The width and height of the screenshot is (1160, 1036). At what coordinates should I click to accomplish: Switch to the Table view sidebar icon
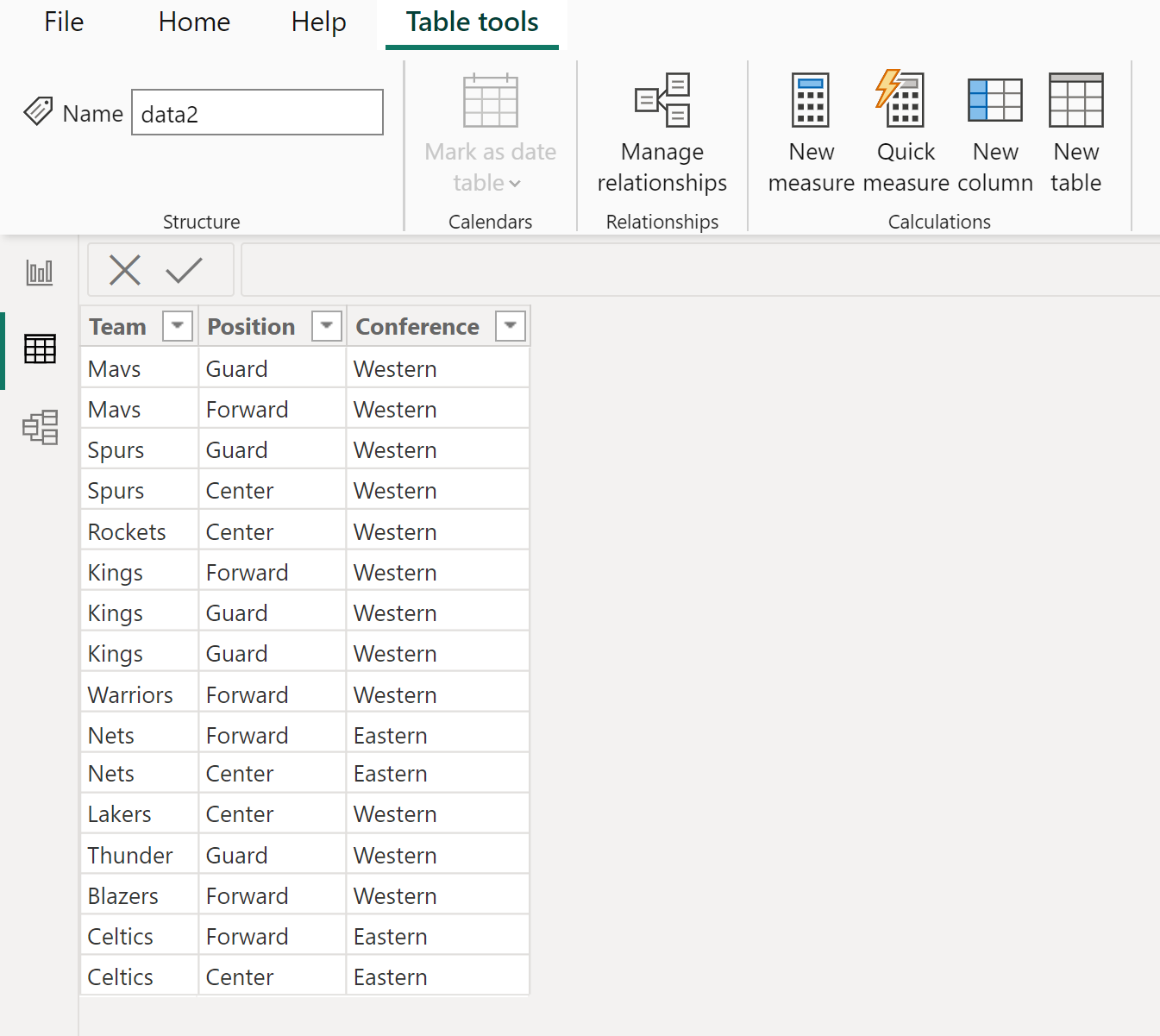click(40, 348)
